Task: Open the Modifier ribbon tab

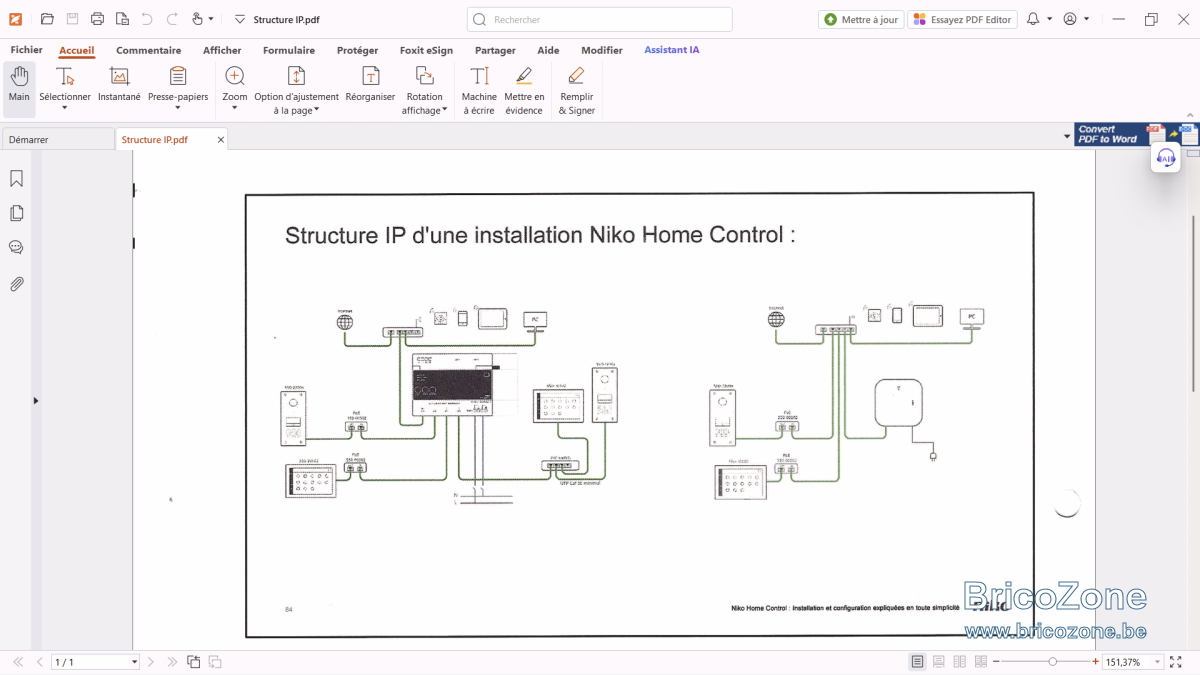Action: 602,50
